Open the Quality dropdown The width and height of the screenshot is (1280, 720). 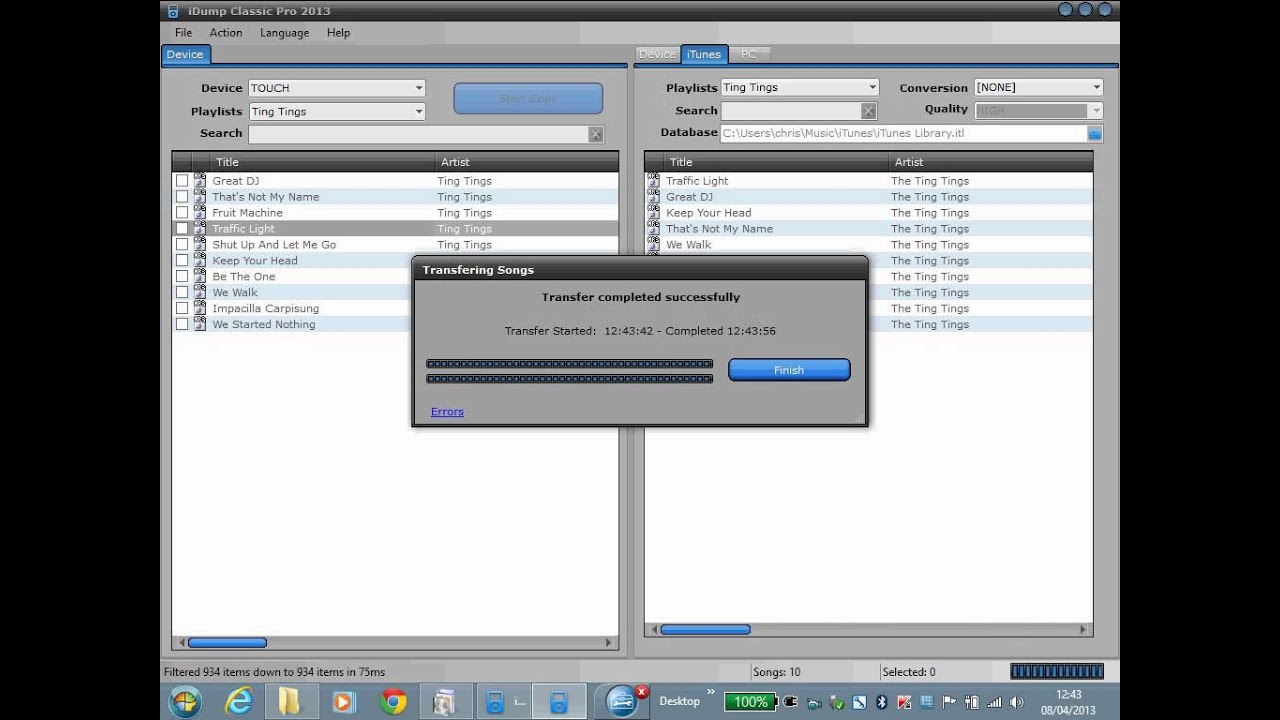point(1038,110)
